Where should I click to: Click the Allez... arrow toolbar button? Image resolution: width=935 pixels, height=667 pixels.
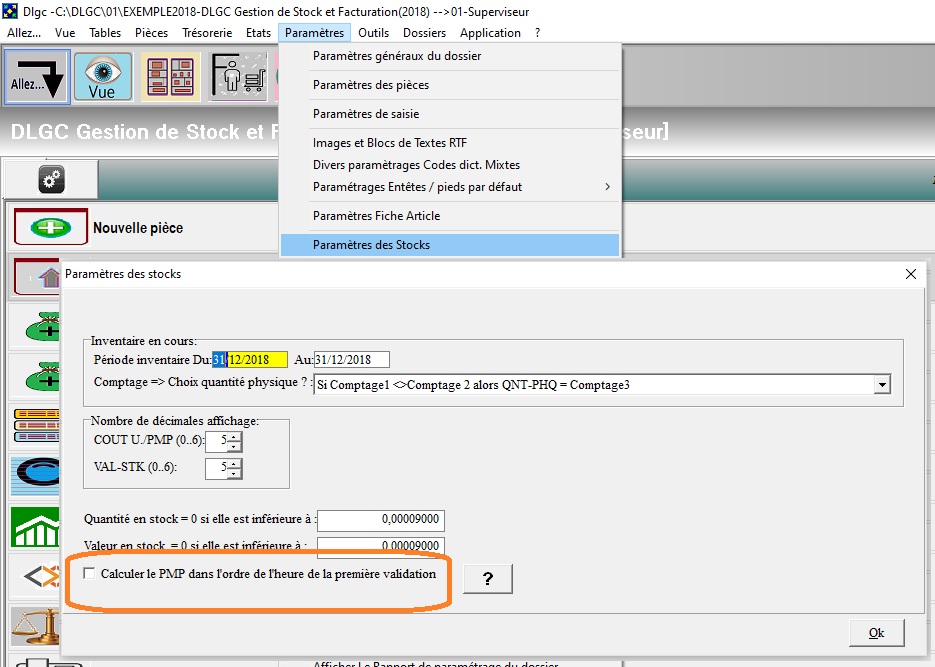37,77
